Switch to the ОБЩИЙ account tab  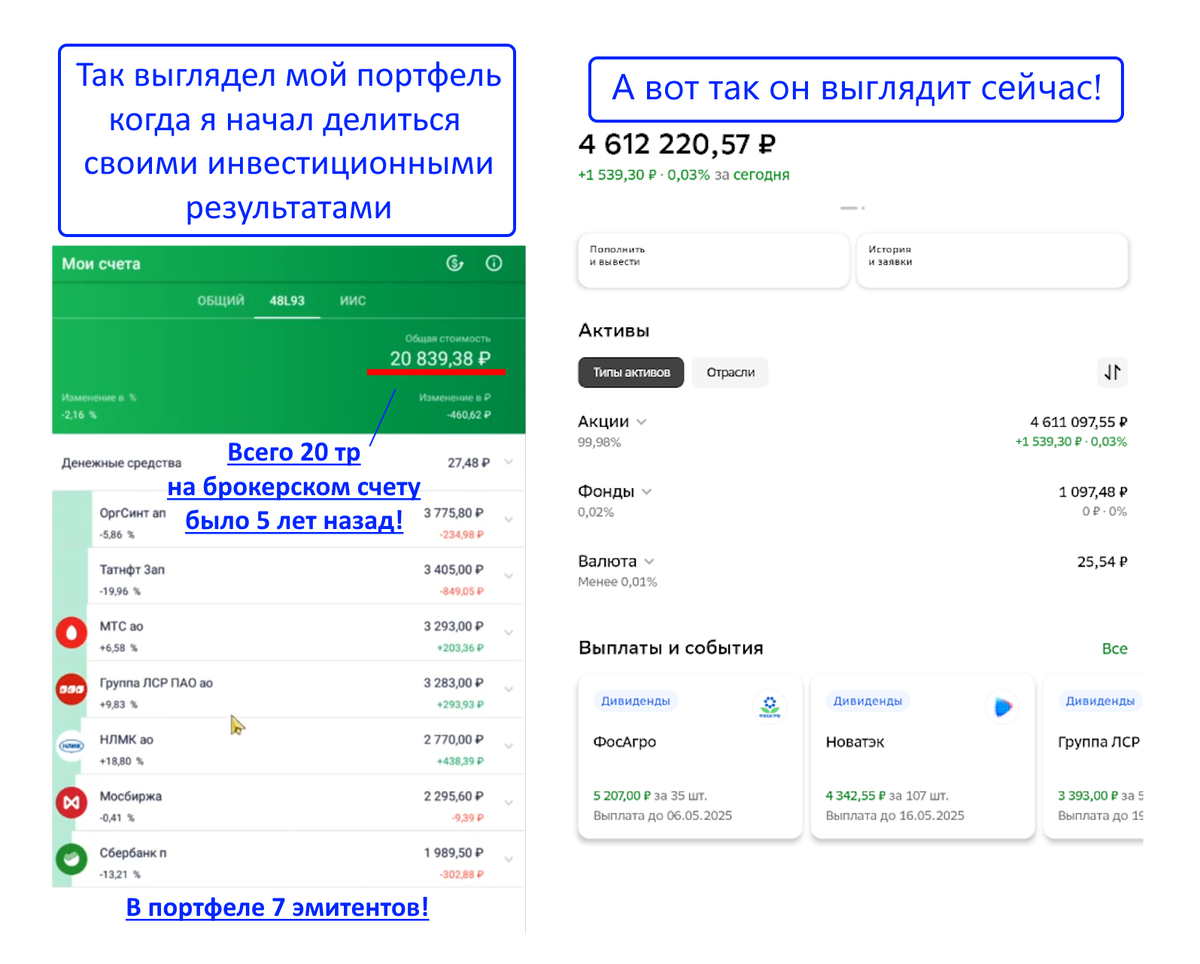(x=221, y=301)
